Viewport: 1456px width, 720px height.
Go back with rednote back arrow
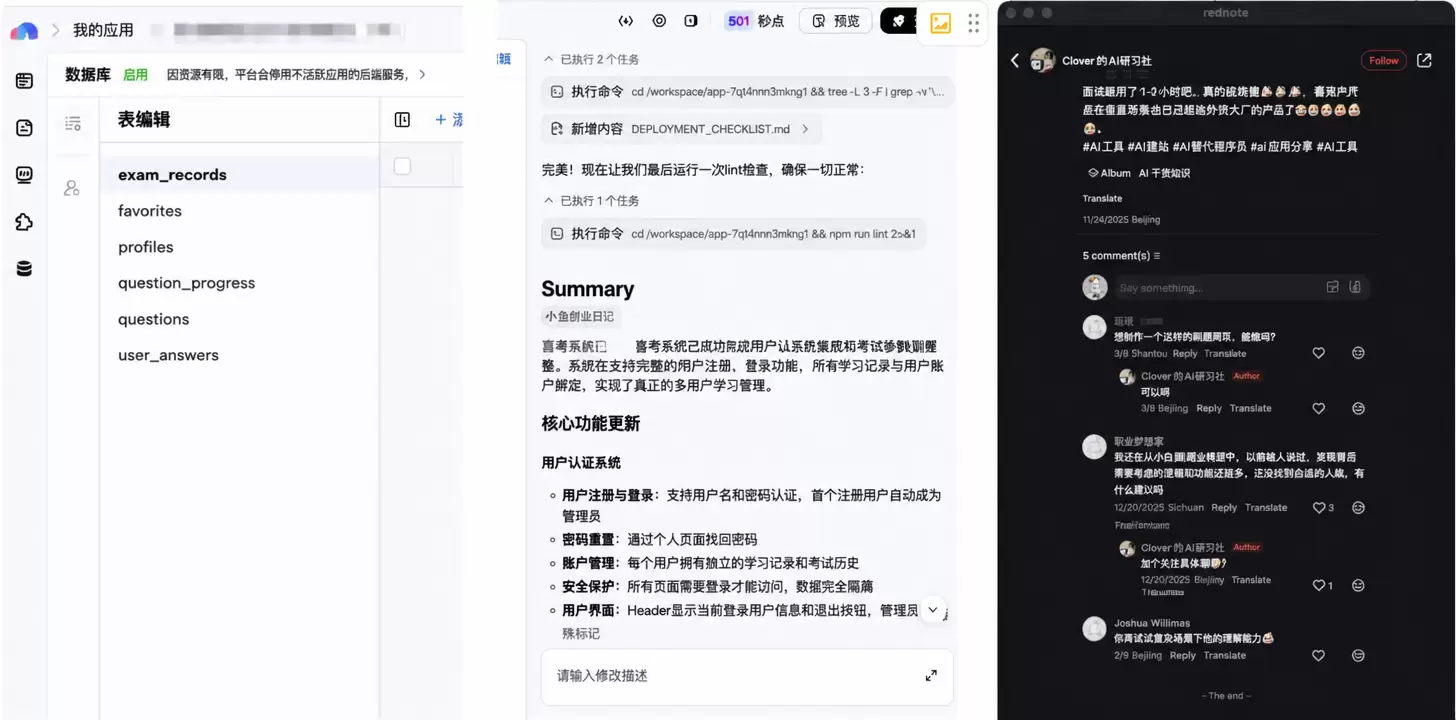tap(1015, 61)
